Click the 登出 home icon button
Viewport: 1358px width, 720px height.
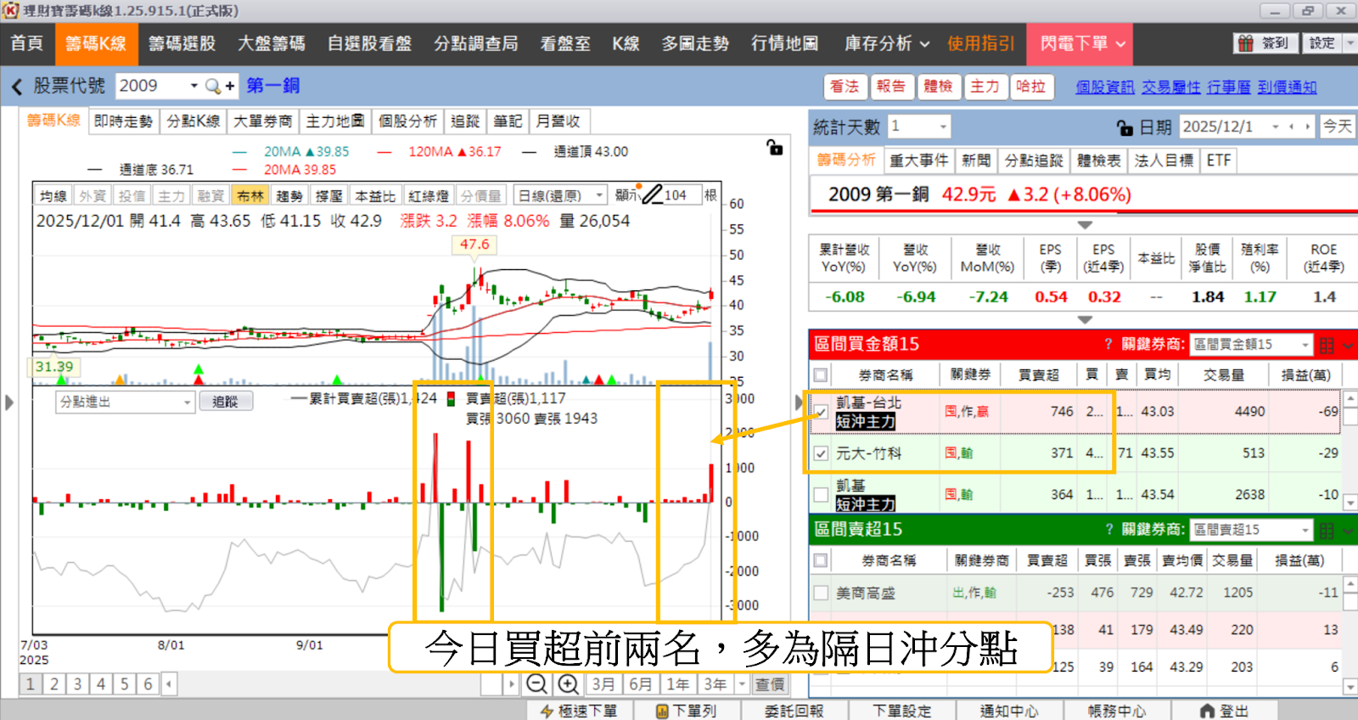point(1224,710)
